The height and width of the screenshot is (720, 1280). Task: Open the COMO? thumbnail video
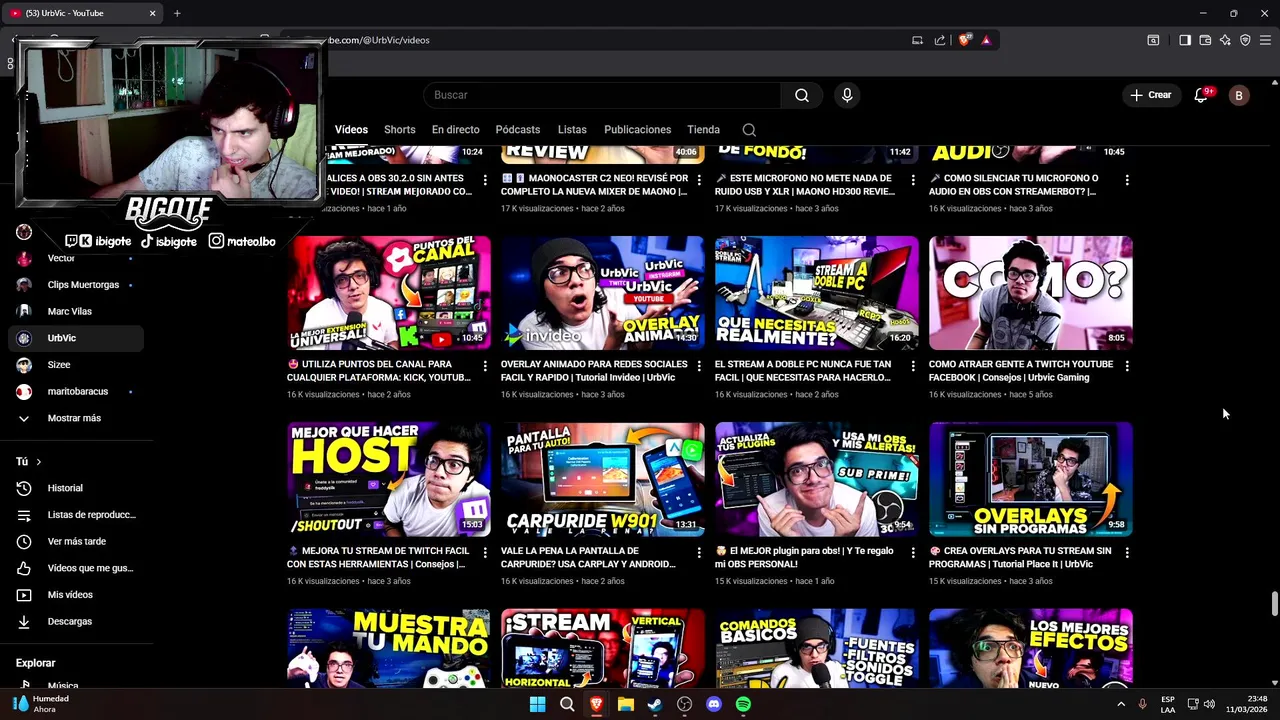click(x=1031, y=292)
